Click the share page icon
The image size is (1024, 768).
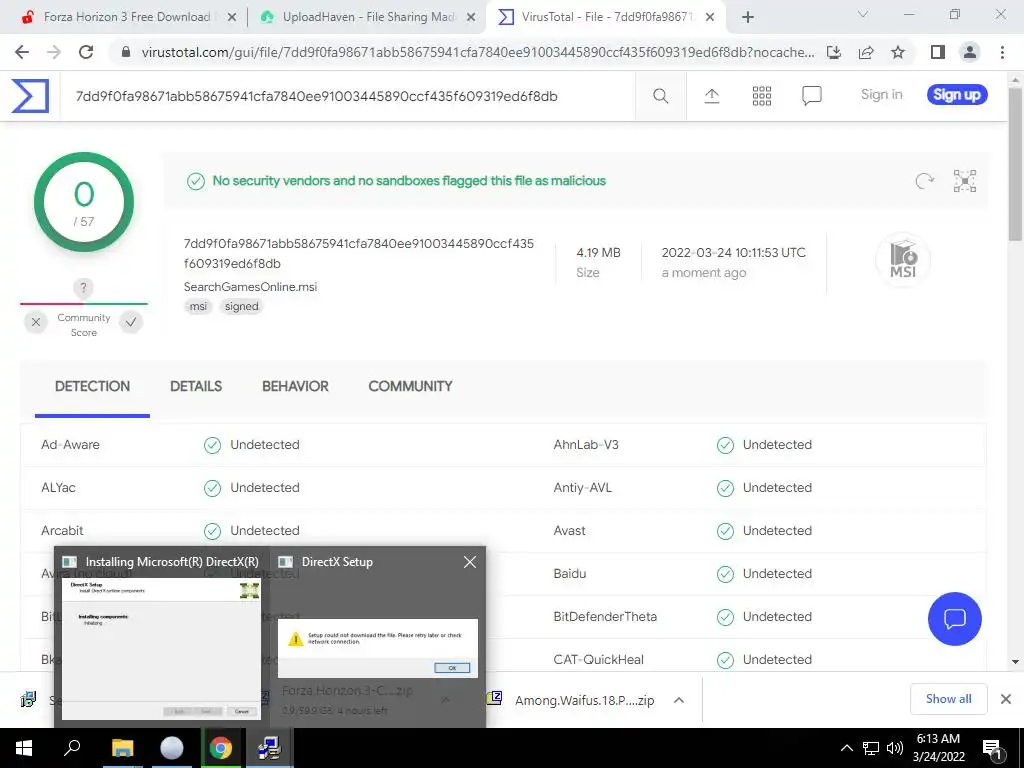click(x=866, y=52)
